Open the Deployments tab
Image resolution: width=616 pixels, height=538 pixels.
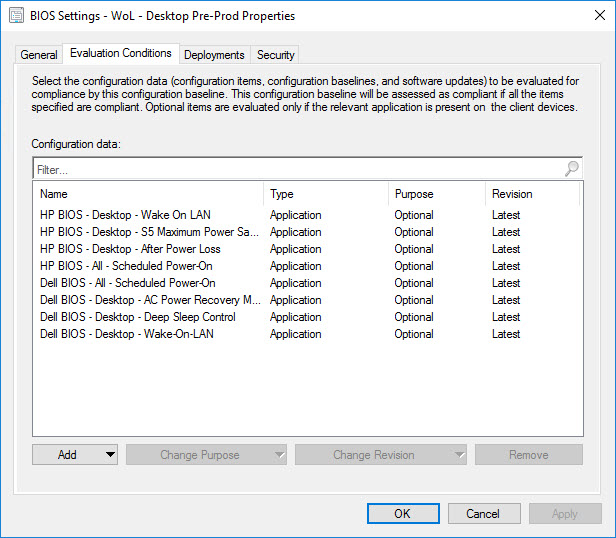(x=214, y=55)
